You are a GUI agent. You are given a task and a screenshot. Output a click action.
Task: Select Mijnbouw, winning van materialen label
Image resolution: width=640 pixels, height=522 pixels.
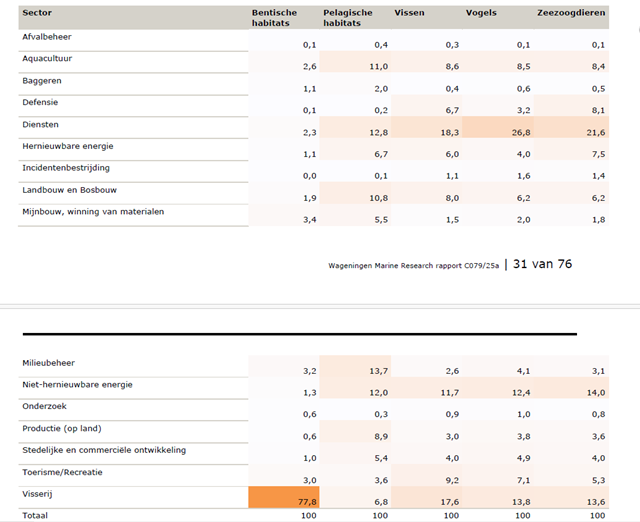[x=93, y=211]
